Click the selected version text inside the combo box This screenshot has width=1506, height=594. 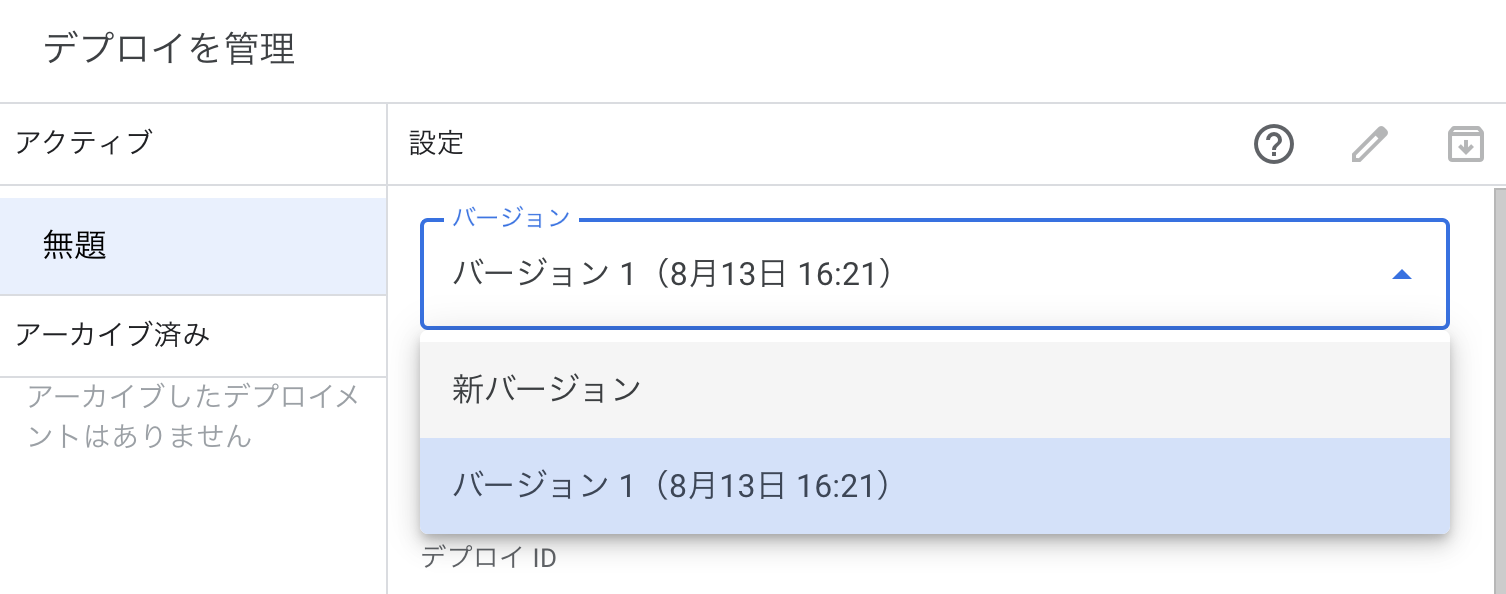tap(671, 275)
